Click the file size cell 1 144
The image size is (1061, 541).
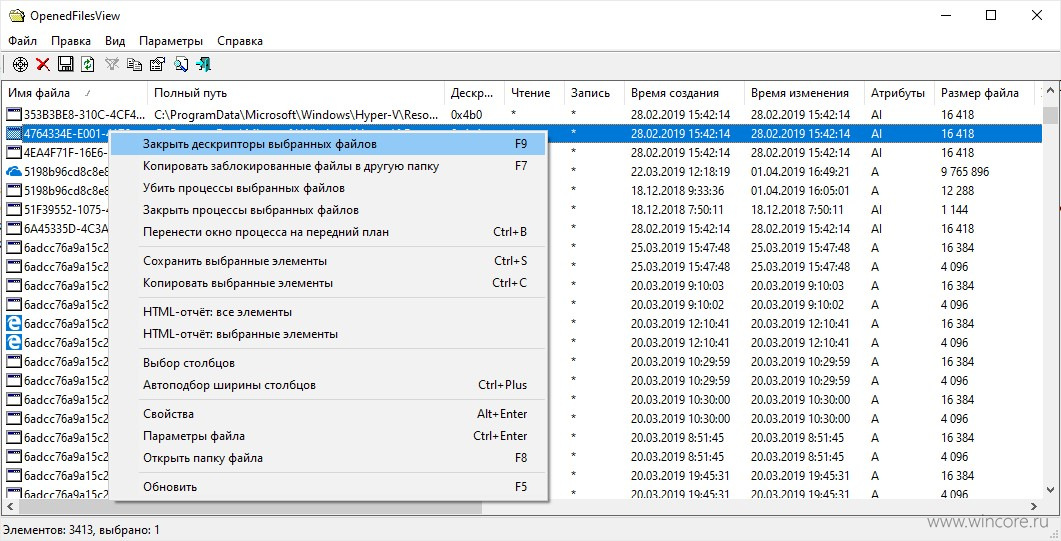[954, 210]
